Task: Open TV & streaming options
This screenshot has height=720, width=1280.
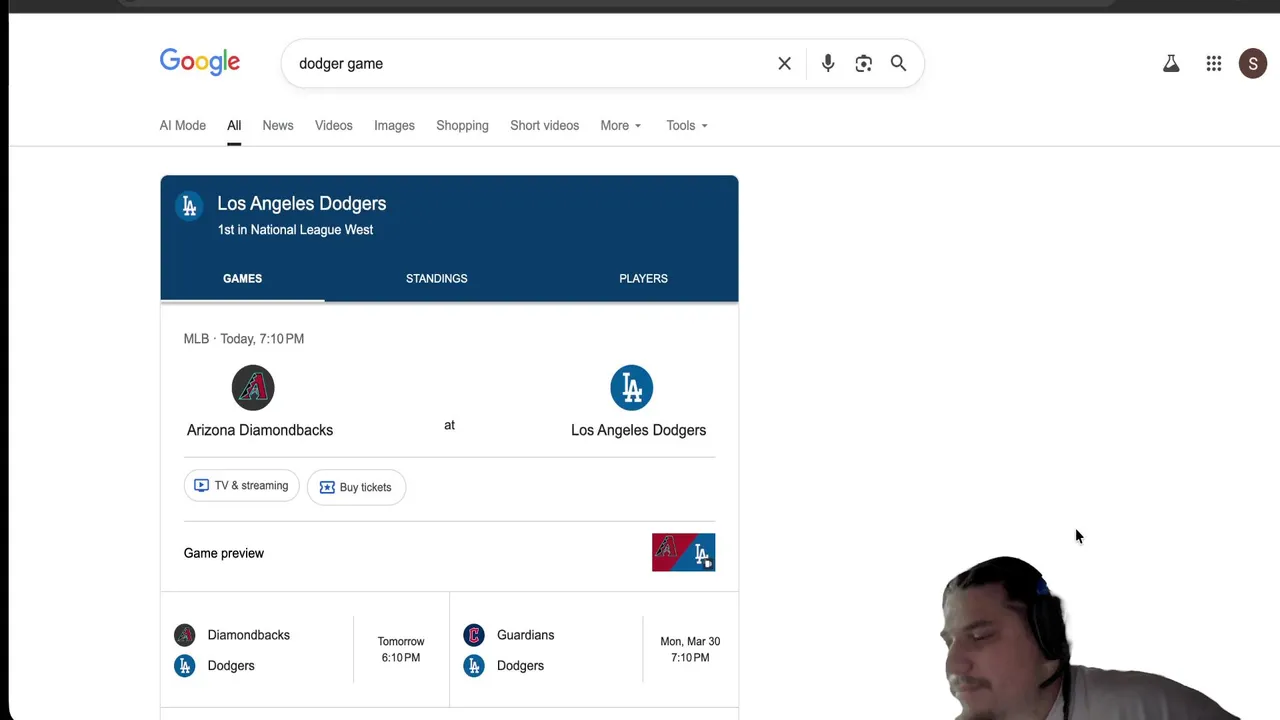Action: 241,486
